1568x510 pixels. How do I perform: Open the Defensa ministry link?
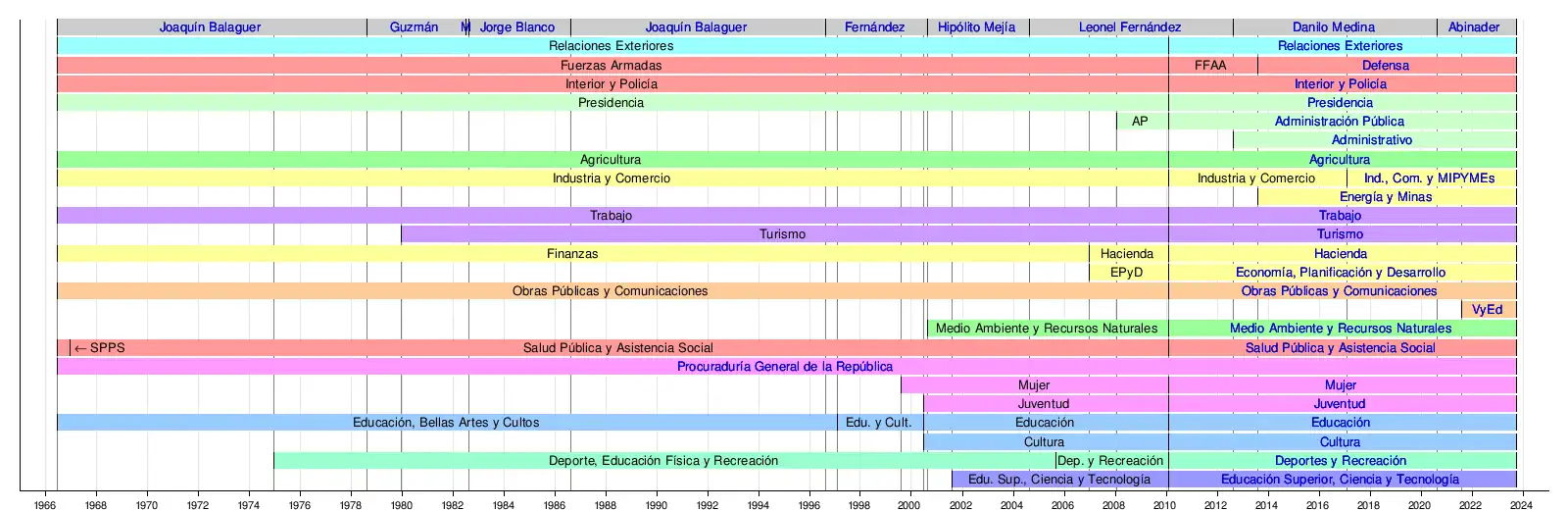[x=1385, y=66]
